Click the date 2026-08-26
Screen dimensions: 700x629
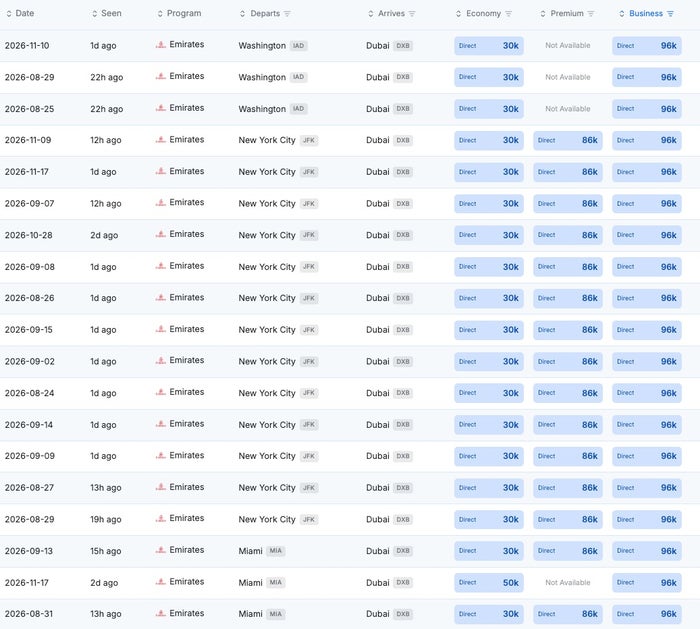click(x=29, y=298)
